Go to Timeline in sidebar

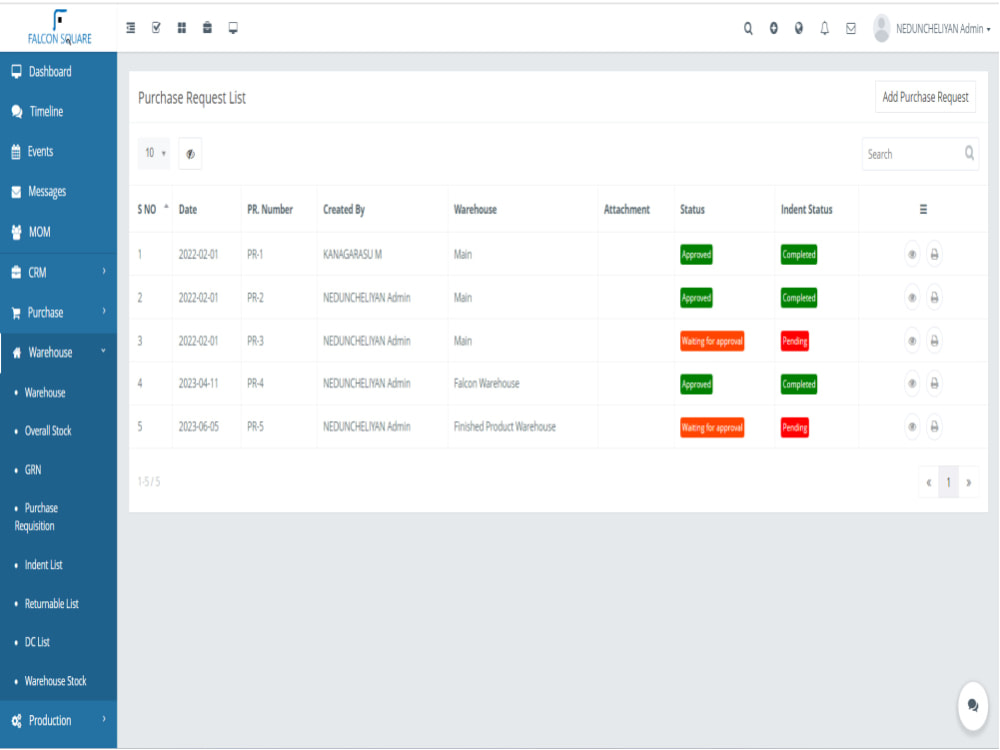59,112
